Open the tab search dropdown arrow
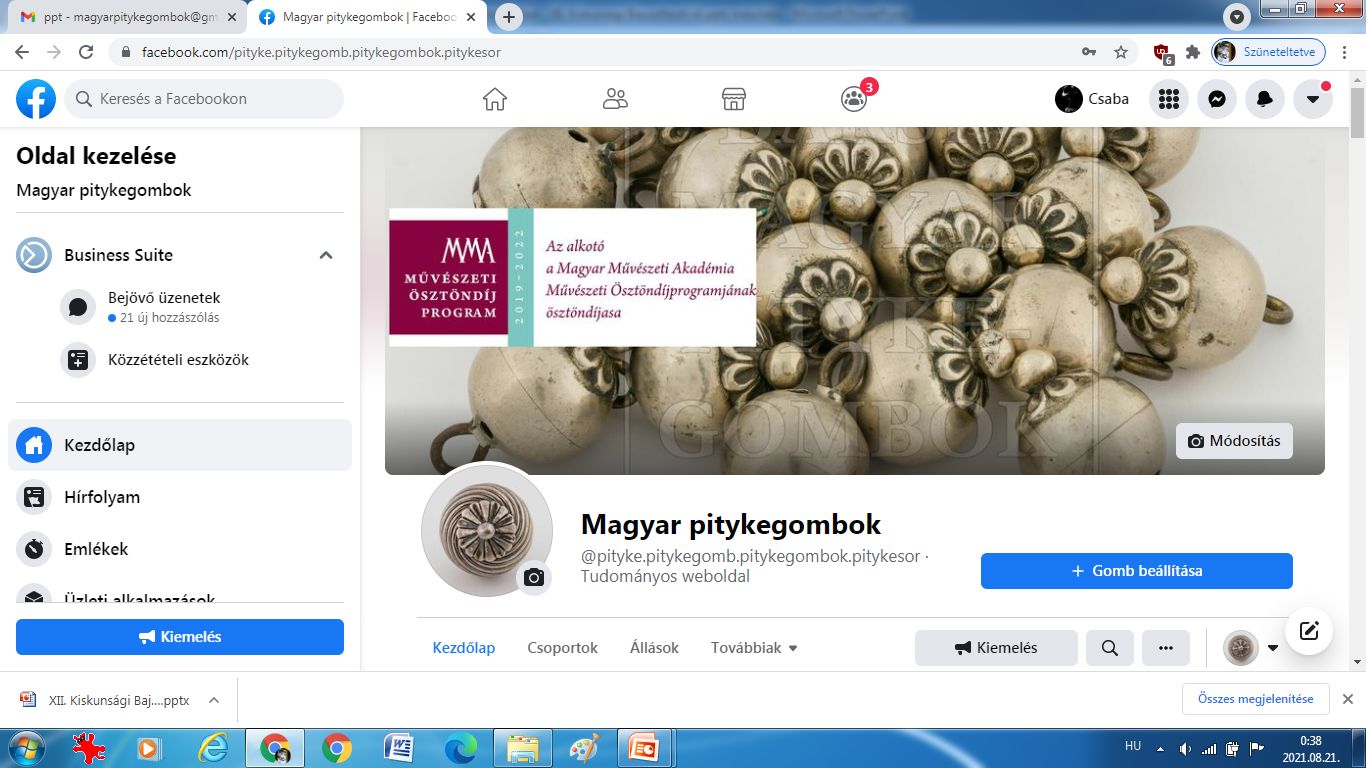This screenshot has width=1366, height=768. [x=1238, y=17]
